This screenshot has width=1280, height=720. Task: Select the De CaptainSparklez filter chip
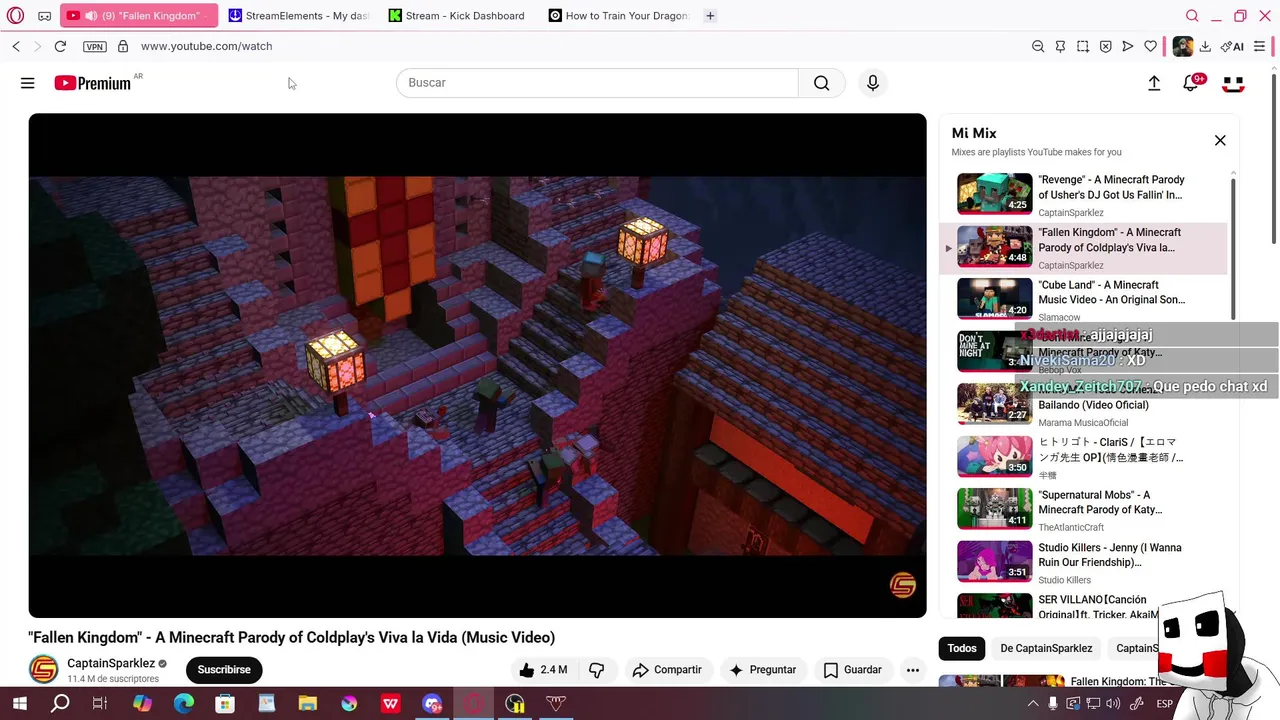pyautogui.click(x=1046, y=648)
